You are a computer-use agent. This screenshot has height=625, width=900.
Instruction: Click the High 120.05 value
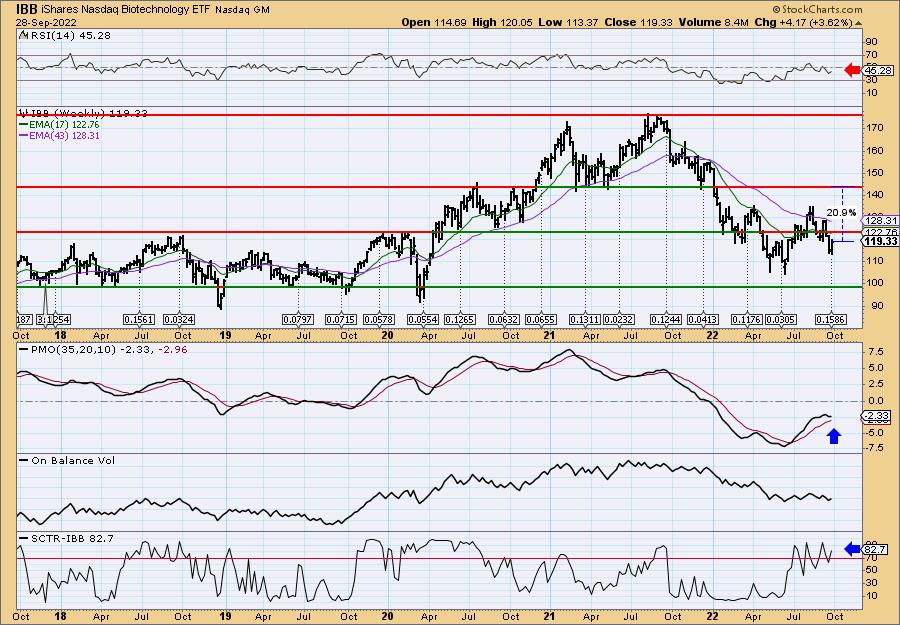[x=502, y=22]
